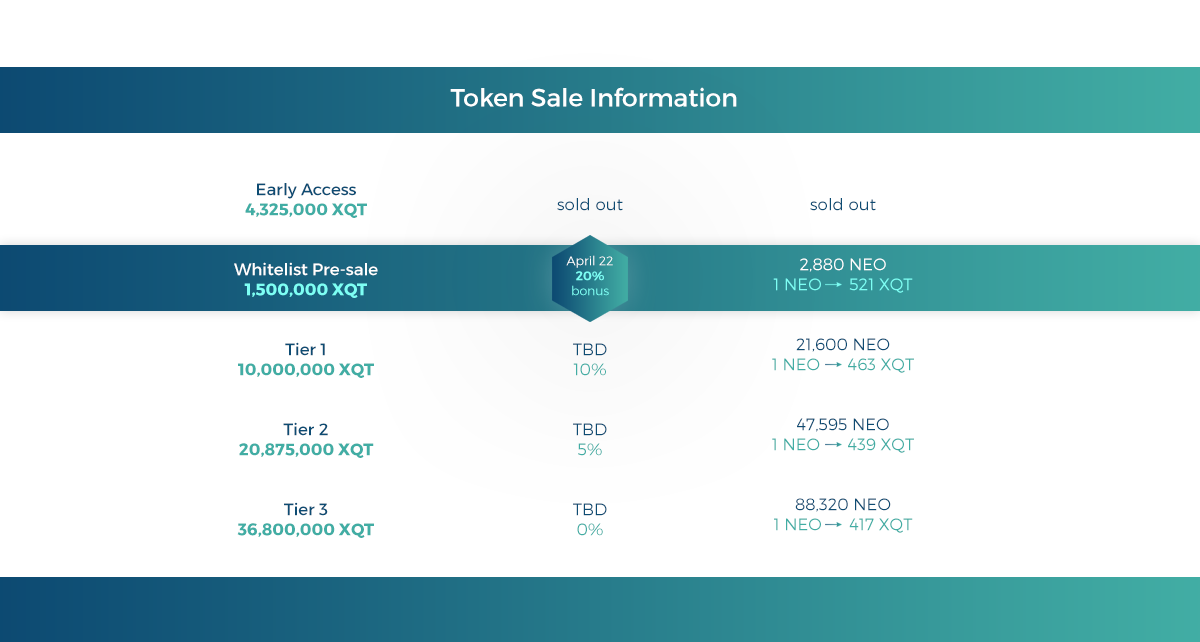1200x642 pixels.
Task: Click the April 22 bonus hexagon badge
Action: click(590, 277)
